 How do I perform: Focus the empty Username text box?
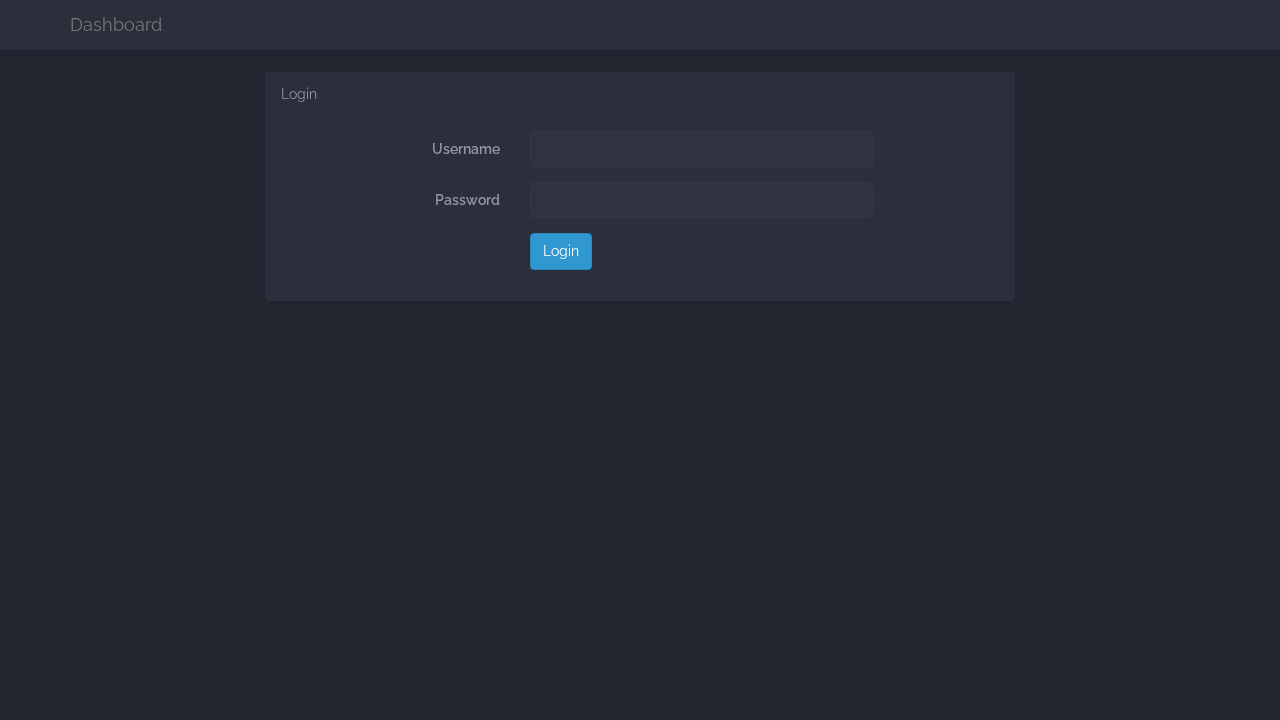click(x=701, y=148)
